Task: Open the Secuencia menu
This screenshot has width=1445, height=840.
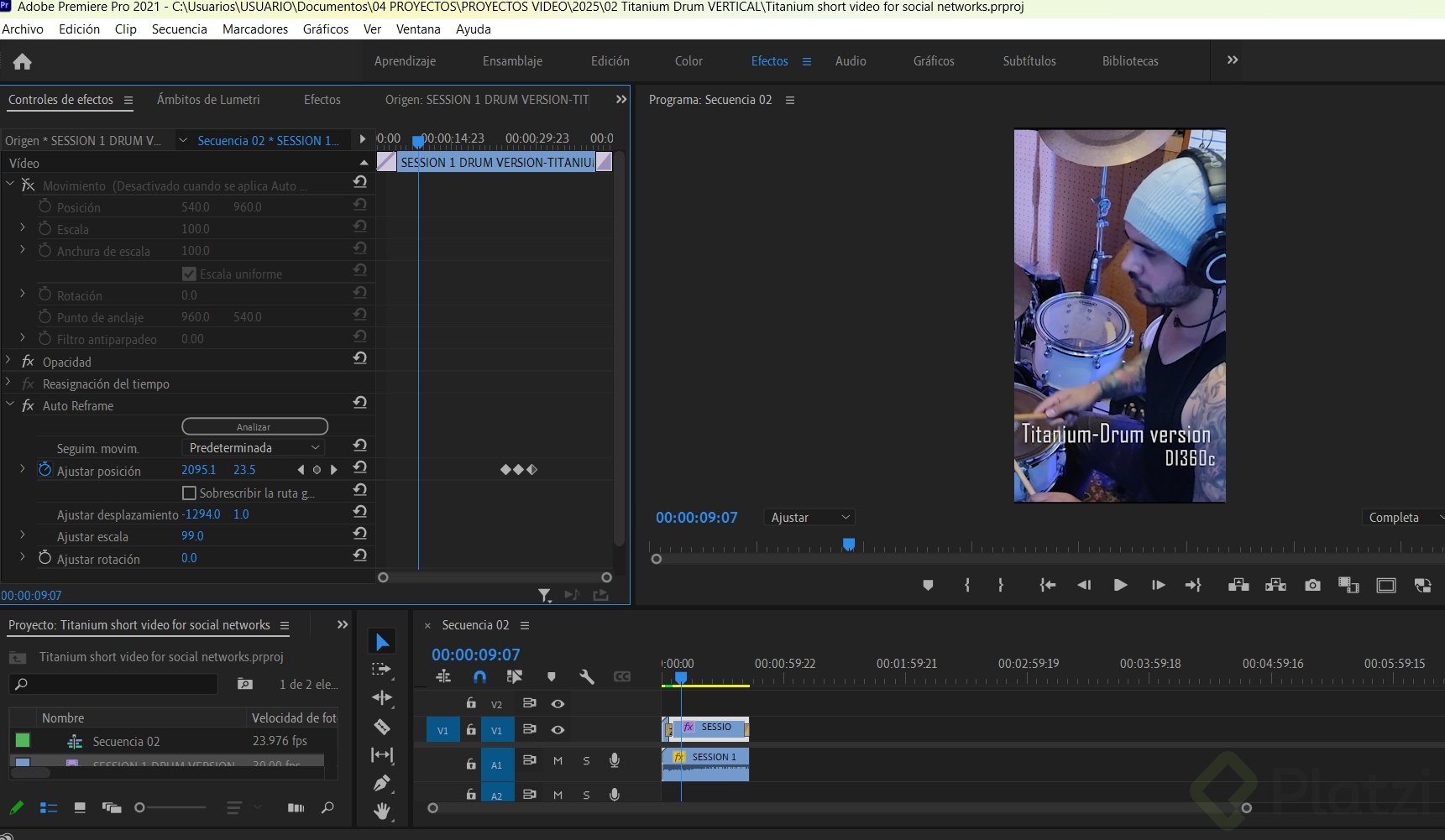Action: pos(179,29)
